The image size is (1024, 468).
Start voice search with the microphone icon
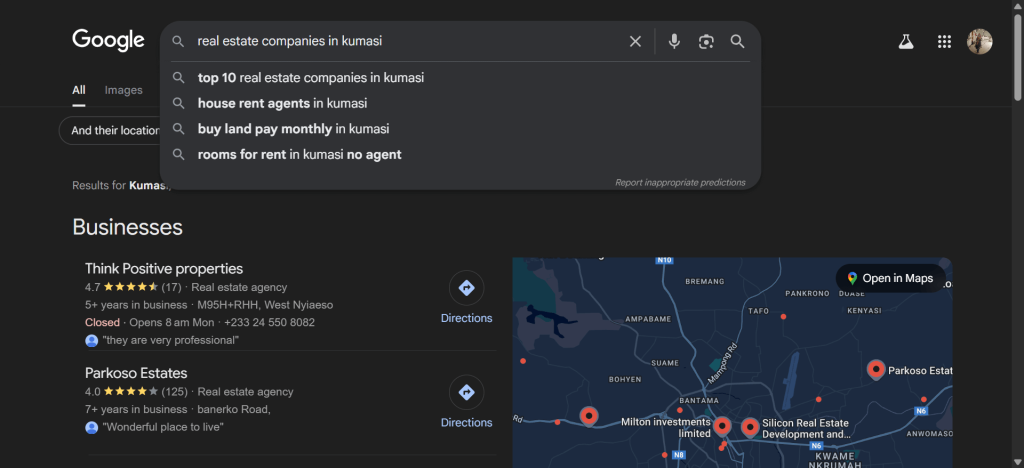pos(674,42)
